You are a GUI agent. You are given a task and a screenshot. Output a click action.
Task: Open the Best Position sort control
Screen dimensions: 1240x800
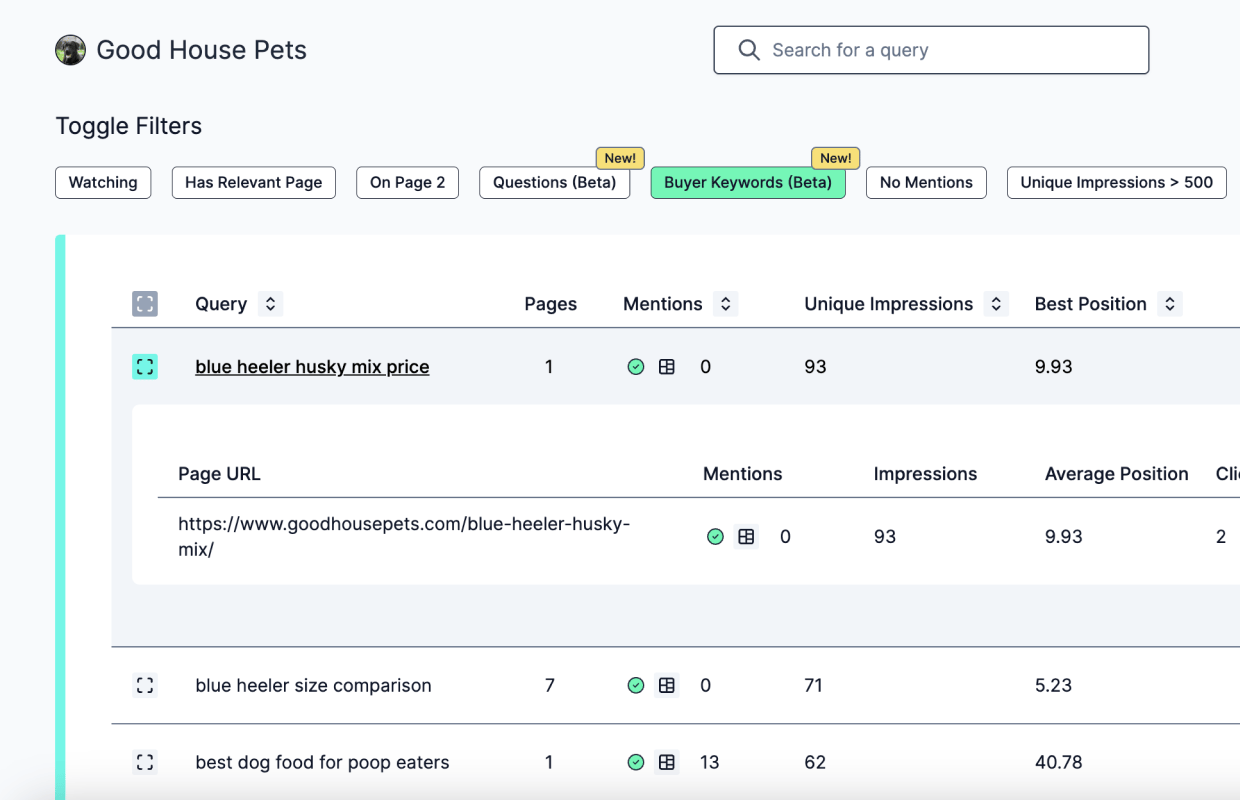(1169, 303)
